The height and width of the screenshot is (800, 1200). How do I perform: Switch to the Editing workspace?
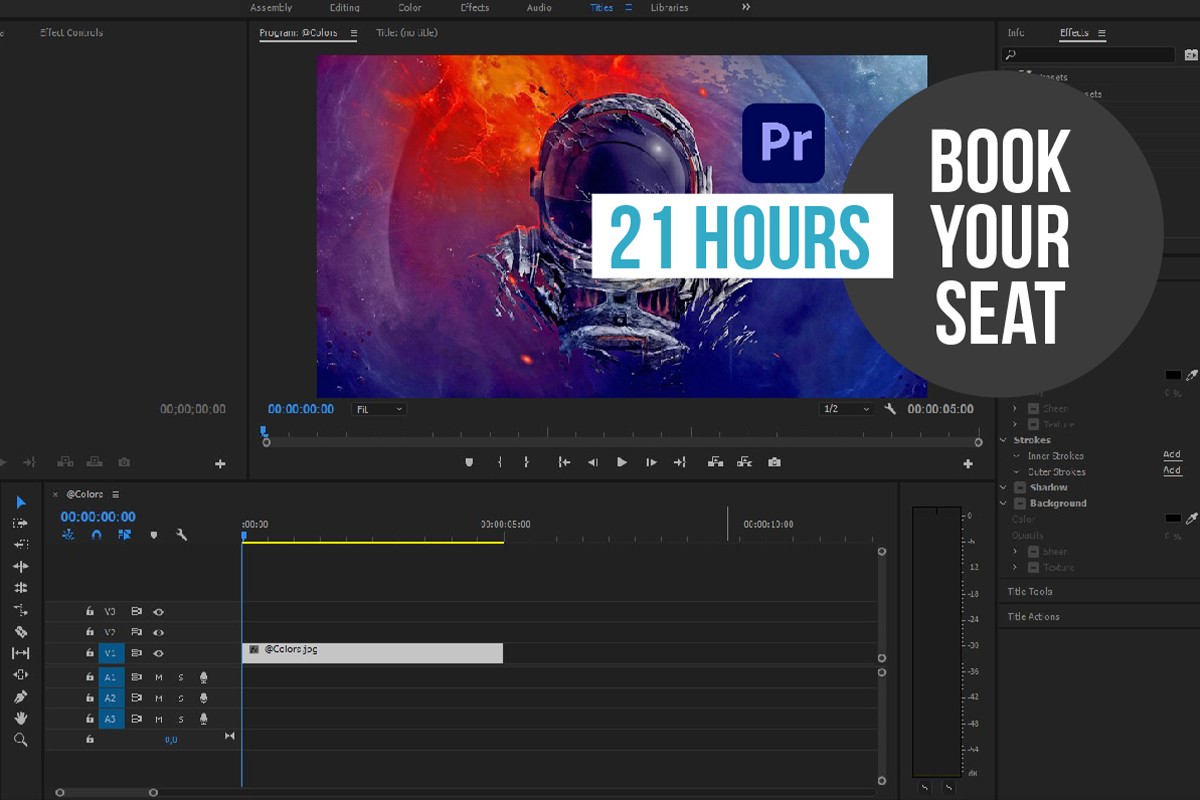345,8
